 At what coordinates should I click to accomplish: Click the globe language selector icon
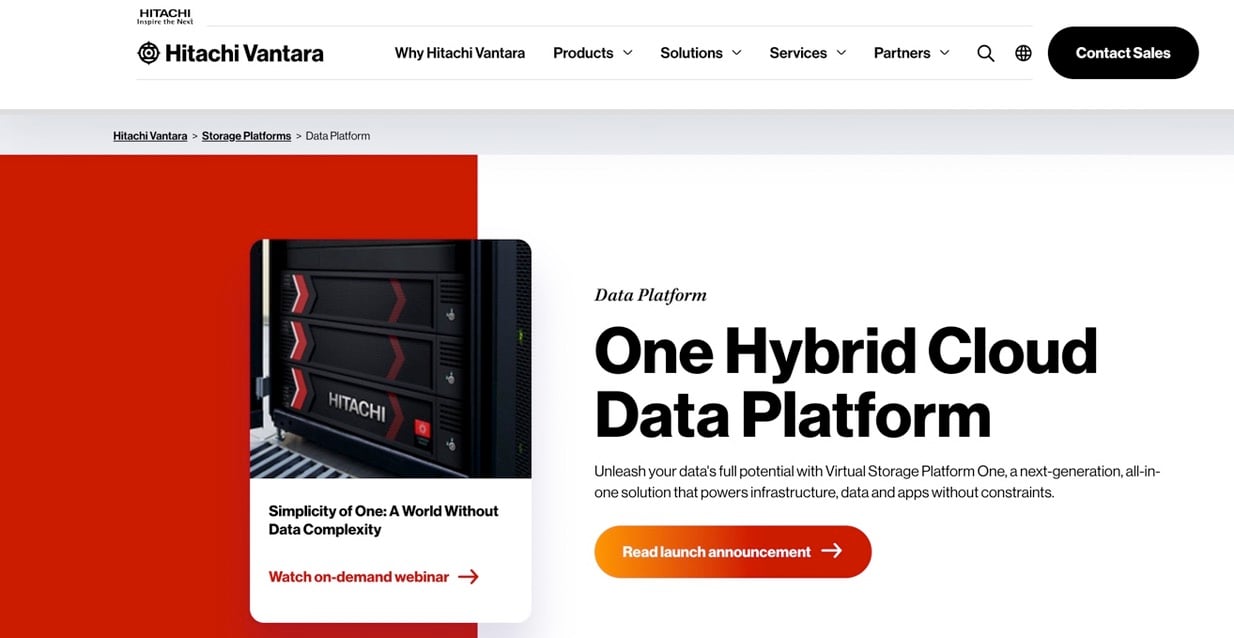click(x=1023, y=53)
